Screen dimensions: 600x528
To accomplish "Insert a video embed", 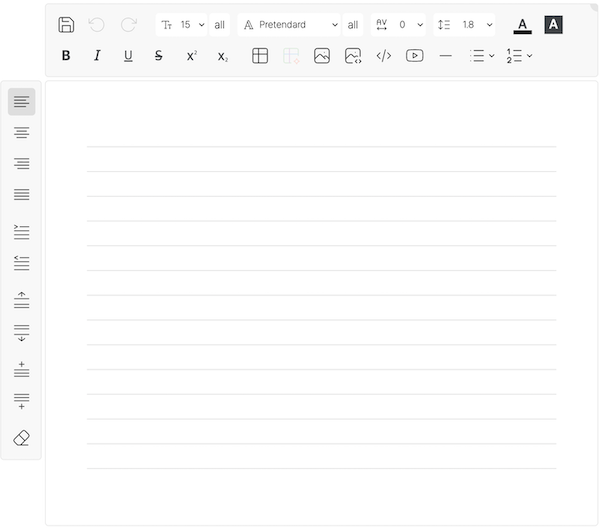I will tap(414, 56).
